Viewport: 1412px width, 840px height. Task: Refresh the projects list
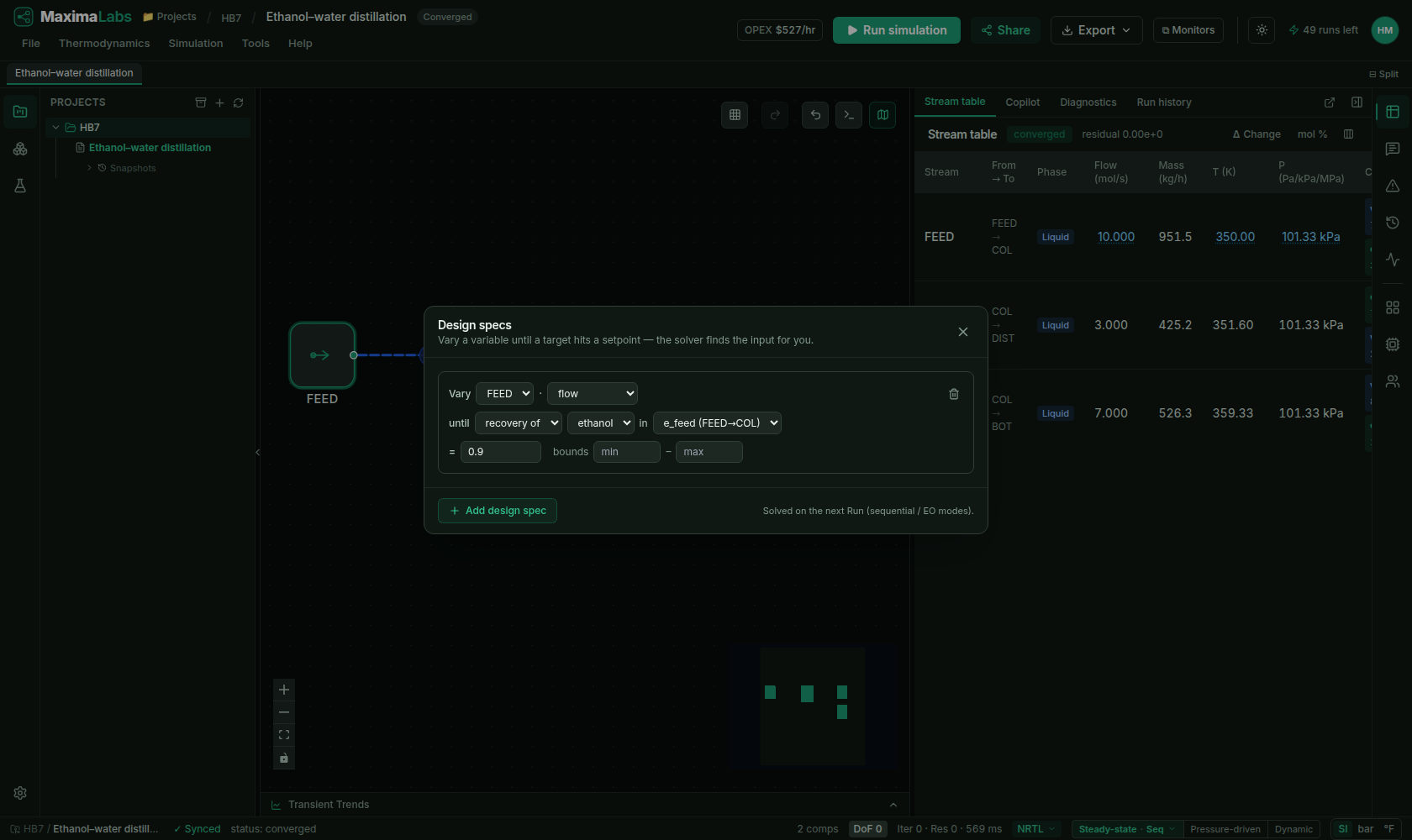238,102
